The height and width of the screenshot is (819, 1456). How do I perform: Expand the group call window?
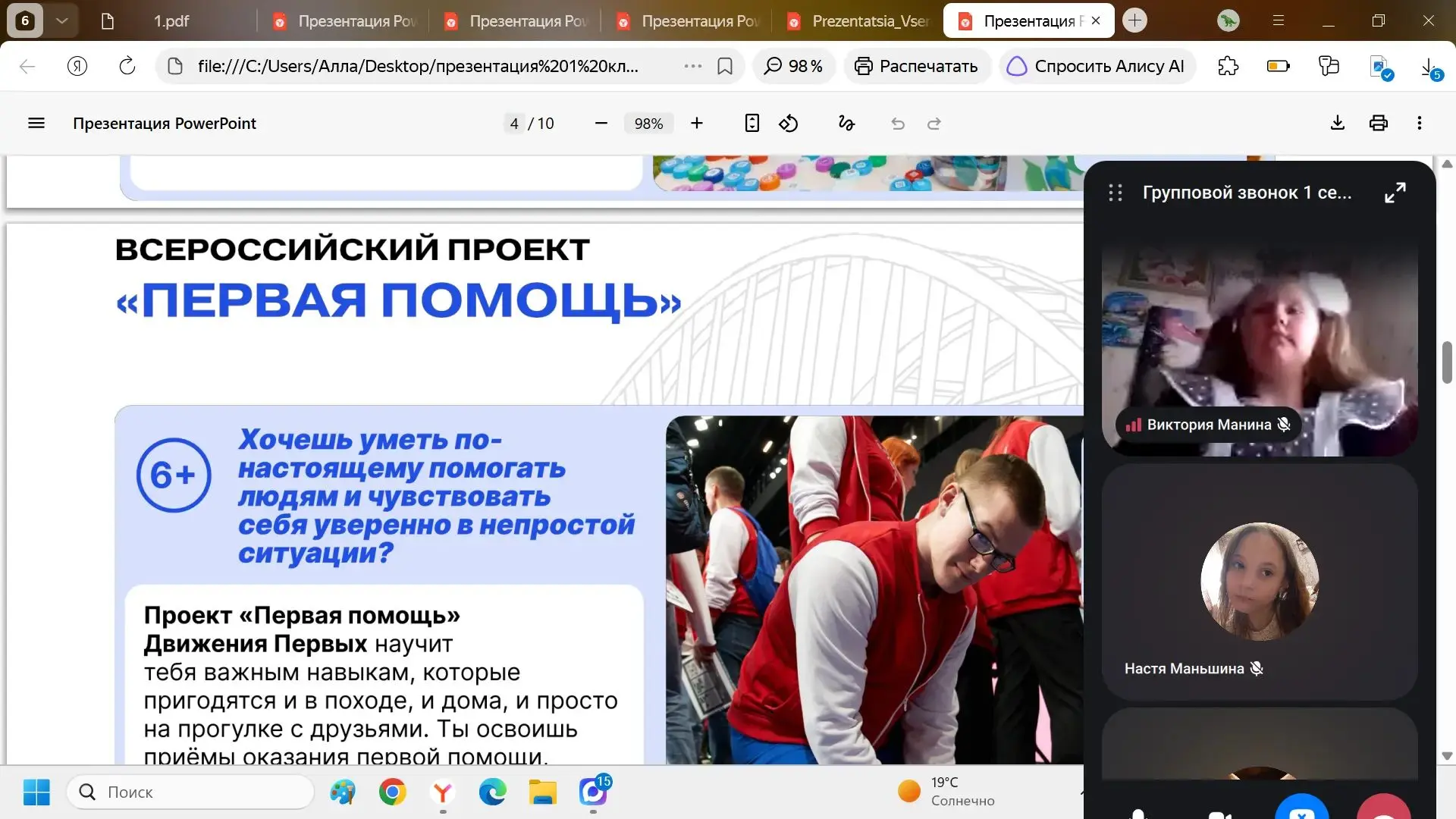(x=1395, y=193)
